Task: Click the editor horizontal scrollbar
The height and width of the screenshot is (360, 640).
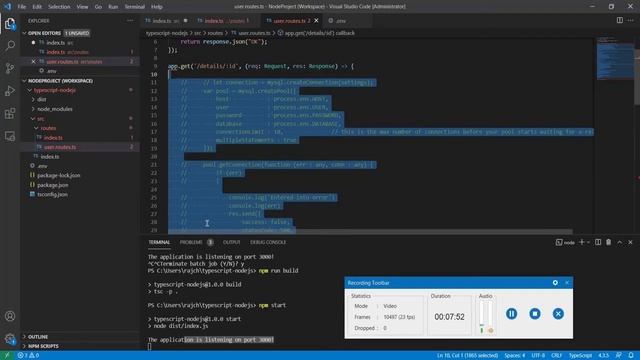Action: tap(370, 231)
